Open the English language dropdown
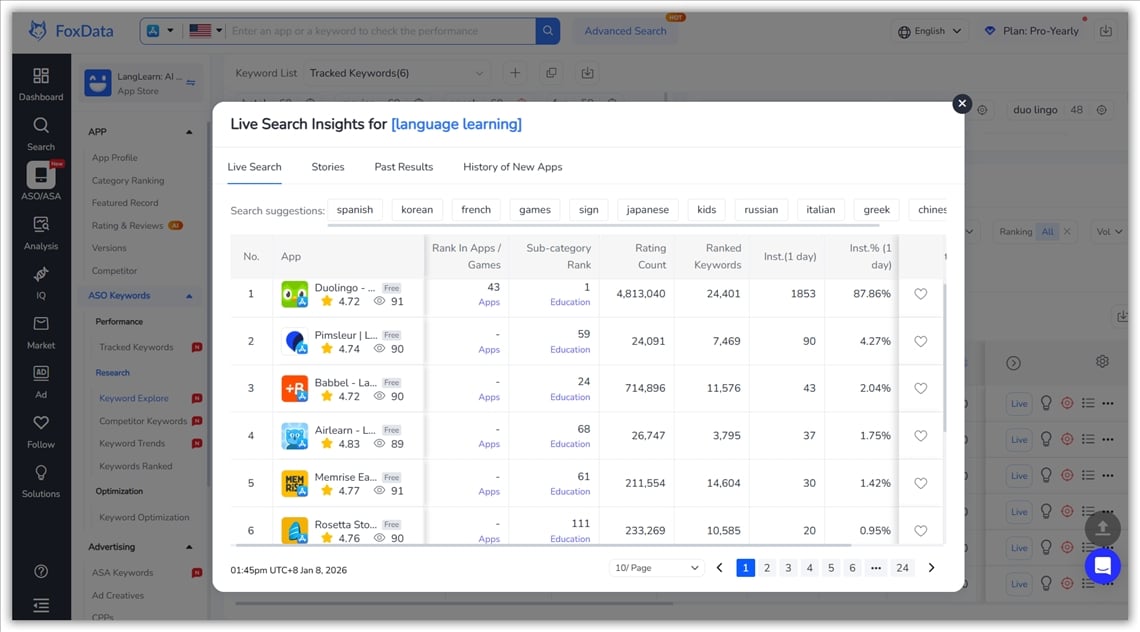1140x632 pixels. tap(929, 31)
